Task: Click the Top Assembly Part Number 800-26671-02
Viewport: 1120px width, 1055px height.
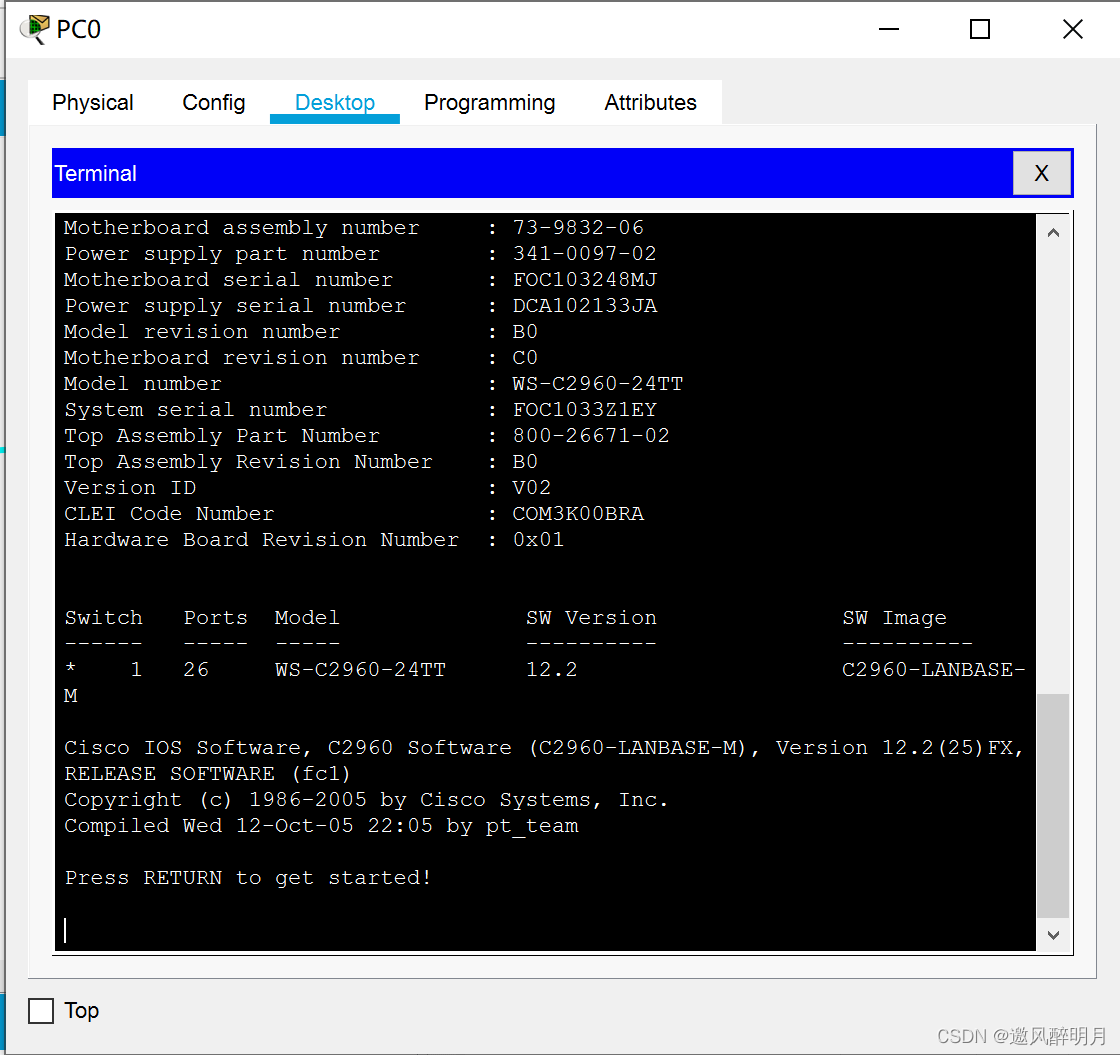Action: tap(591, 436)
